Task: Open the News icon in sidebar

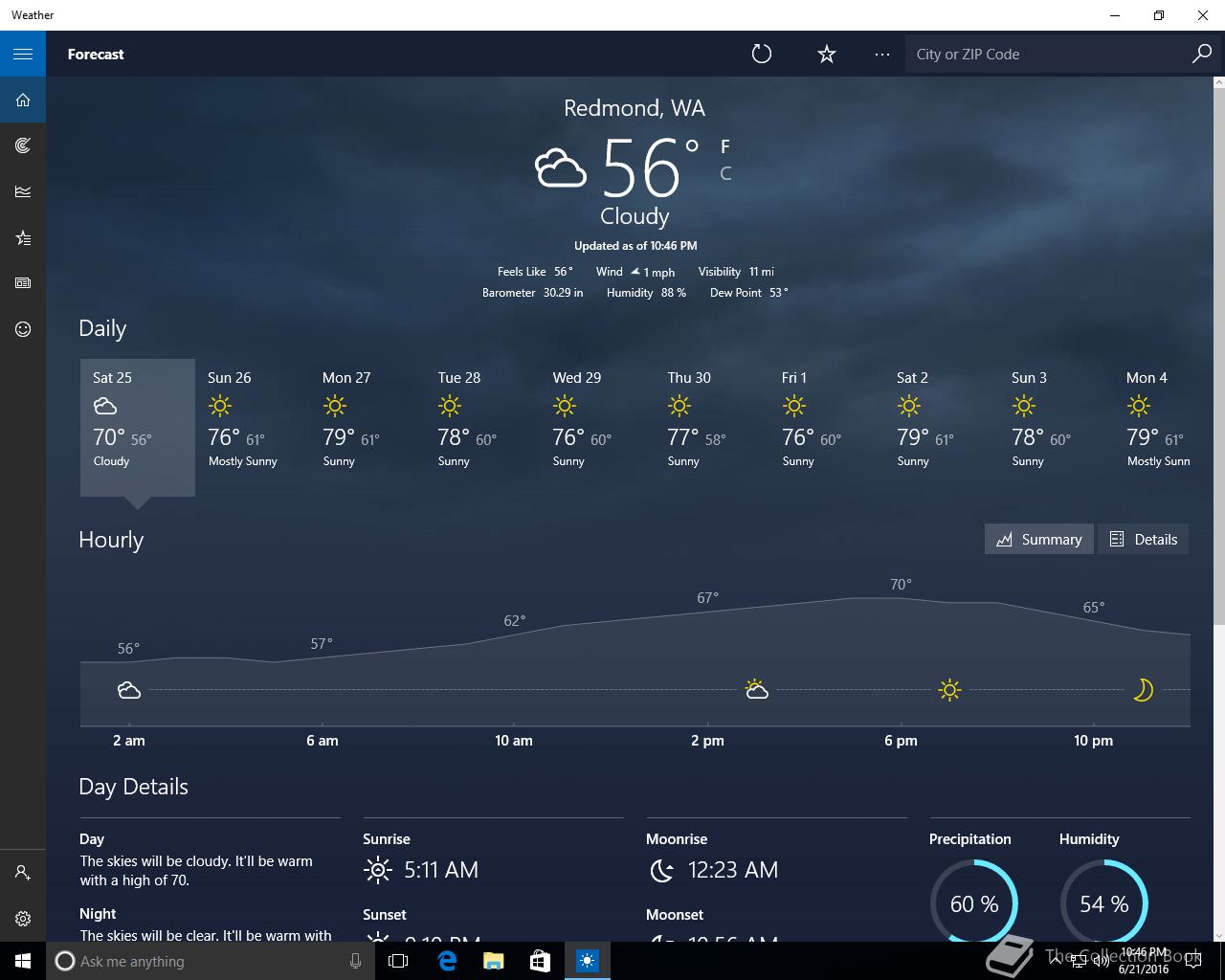Action: coord(23,283)
